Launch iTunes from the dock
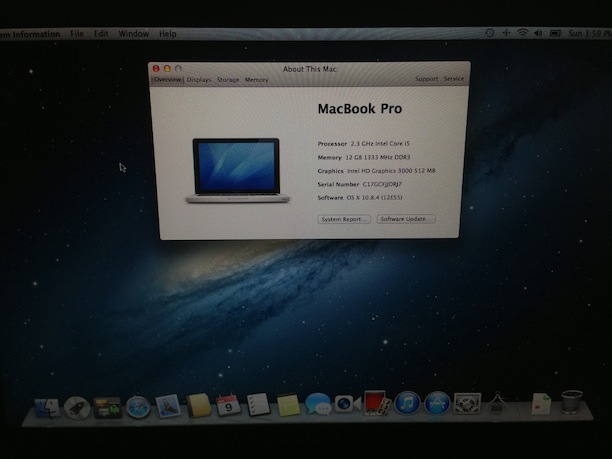 (x=405, y=403)
